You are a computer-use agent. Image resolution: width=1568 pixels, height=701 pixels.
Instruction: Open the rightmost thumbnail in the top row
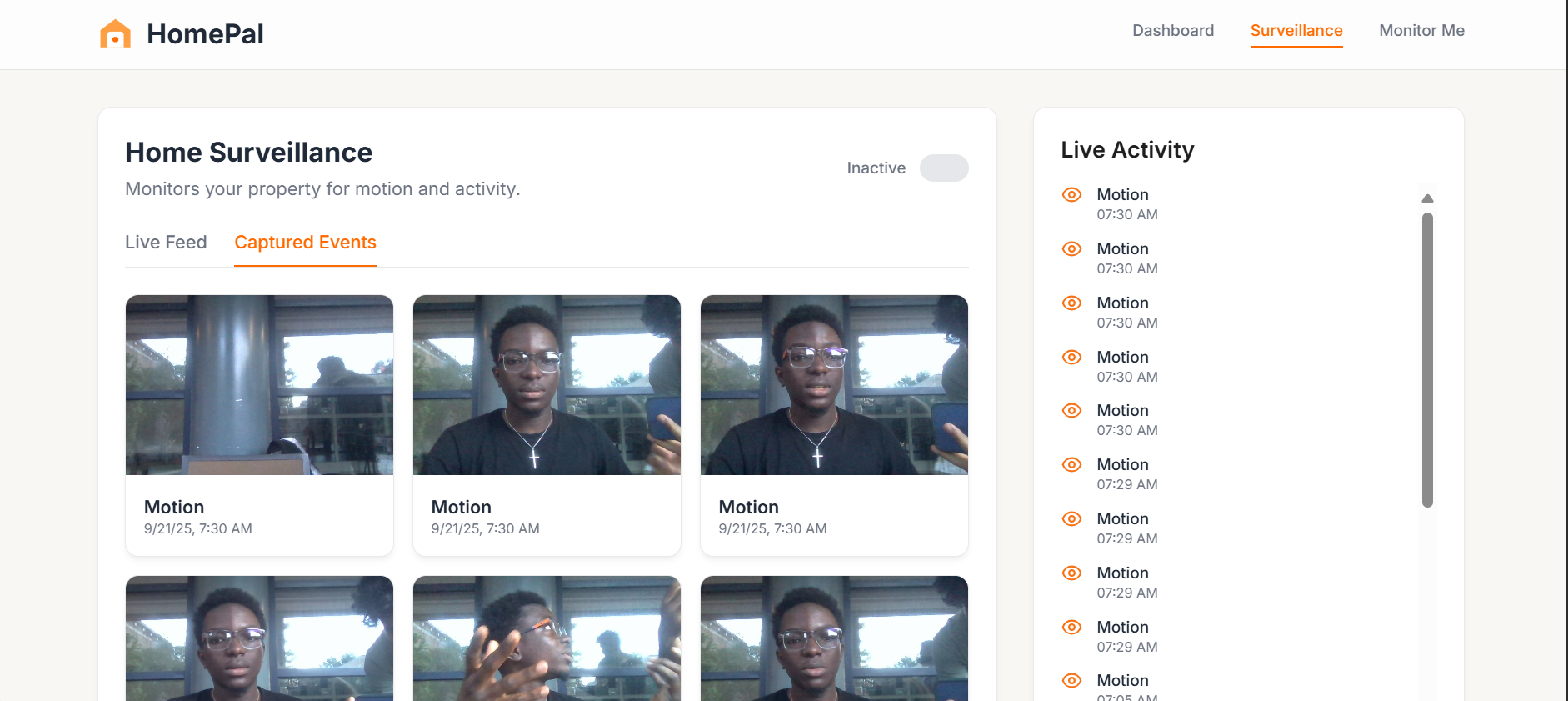pos(834,385)
